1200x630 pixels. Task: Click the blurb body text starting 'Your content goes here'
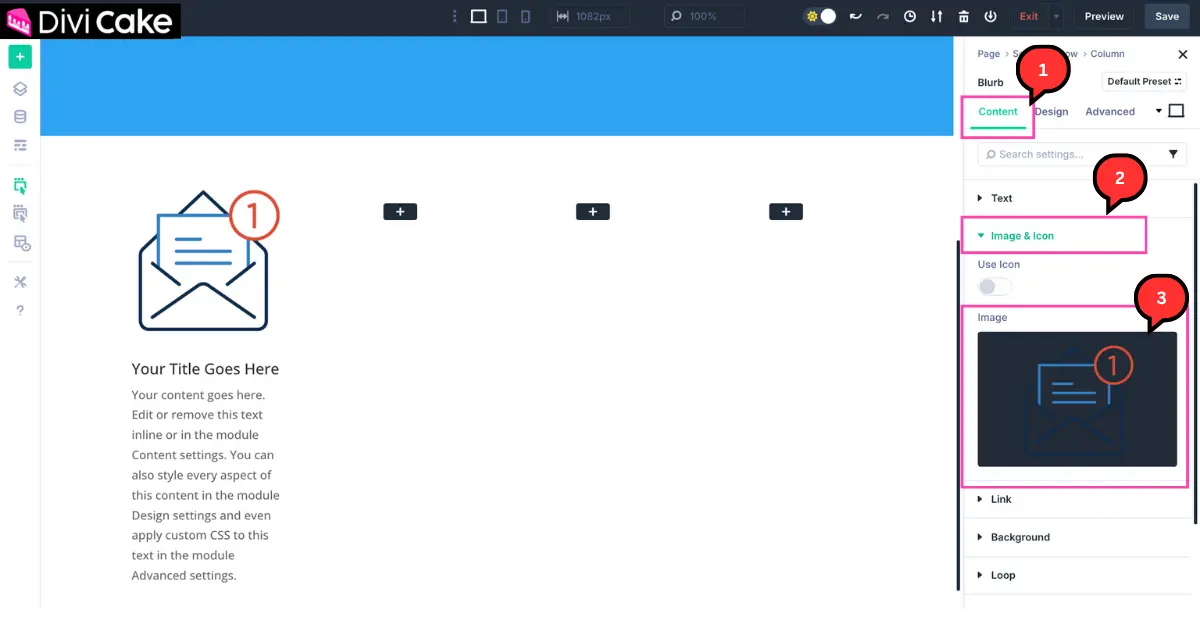click(x=205, y=485)
